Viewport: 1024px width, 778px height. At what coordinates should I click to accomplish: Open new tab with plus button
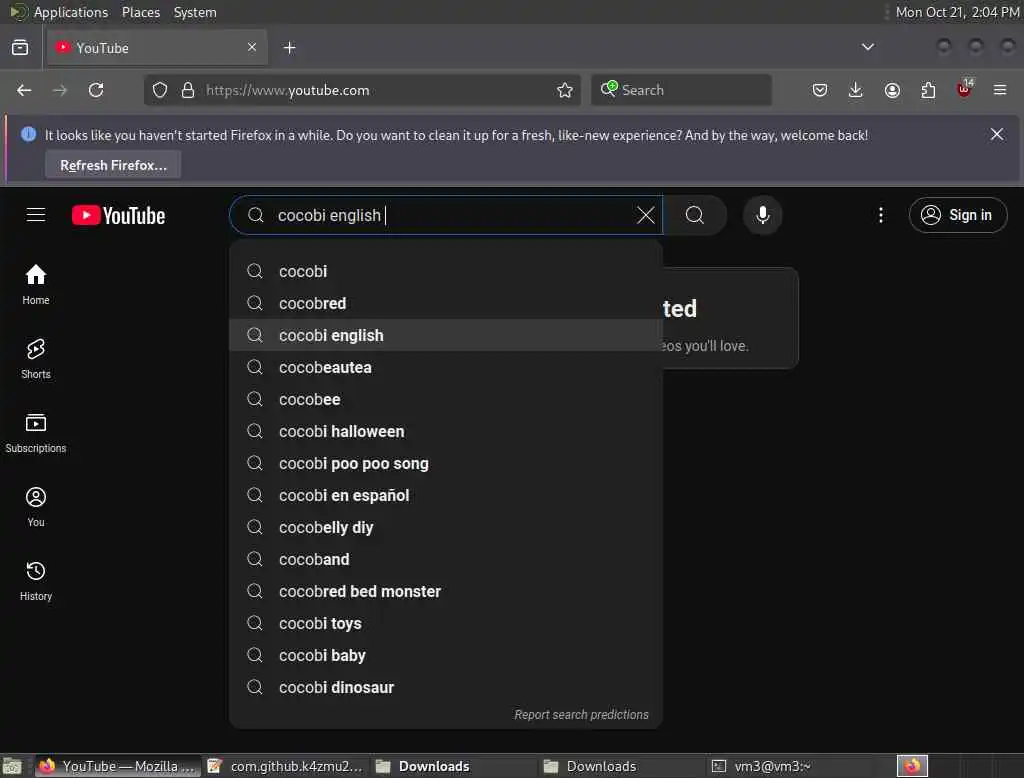[289, 48]
